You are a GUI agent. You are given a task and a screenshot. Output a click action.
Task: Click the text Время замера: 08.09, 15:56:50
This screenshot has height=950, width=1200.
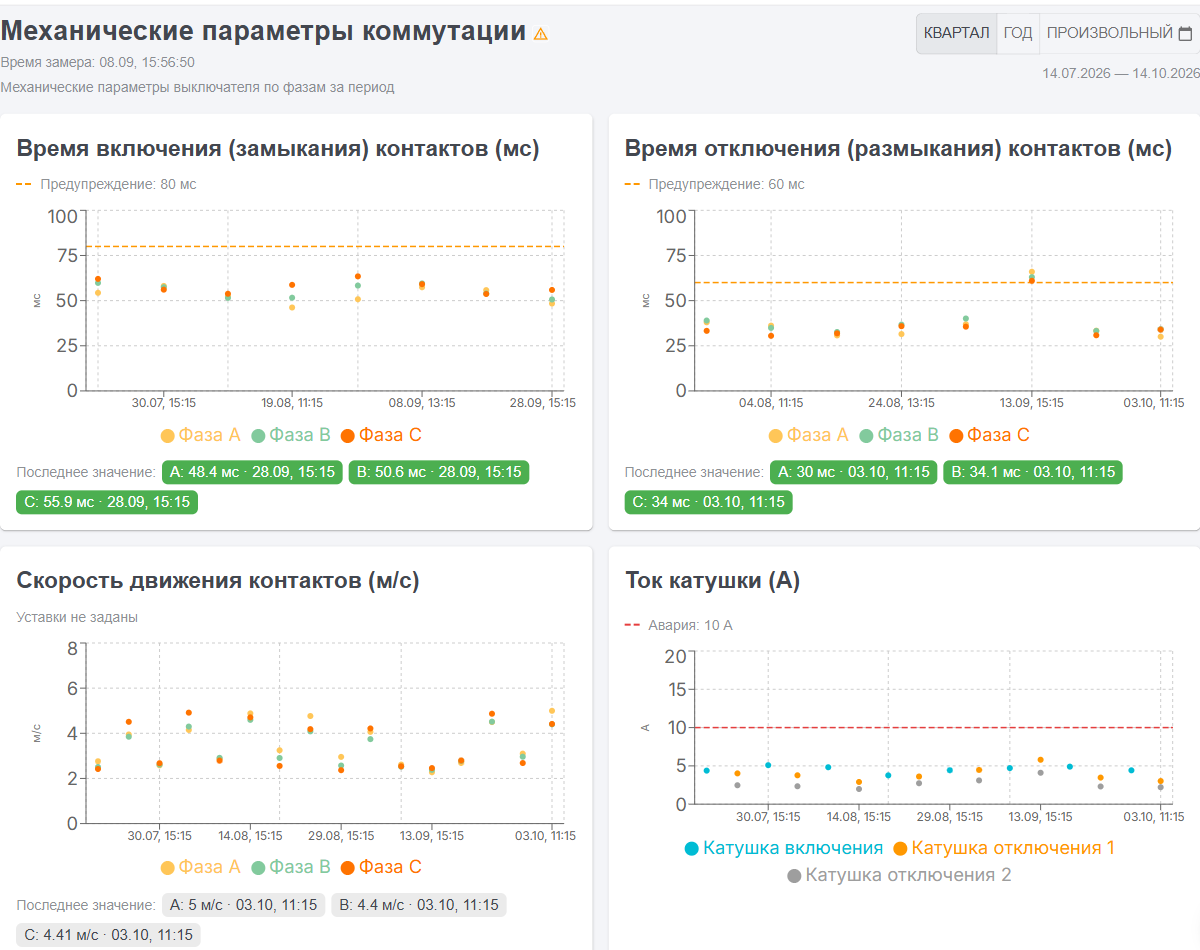click(98, 62)
